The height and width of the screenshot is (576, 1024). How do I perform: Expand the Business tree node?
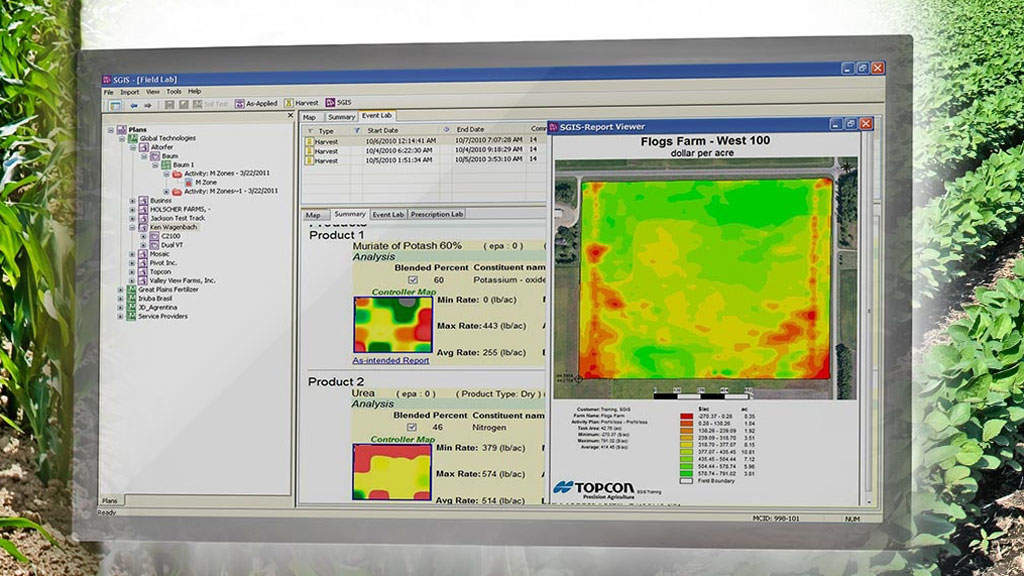pyautogui.click(x=133, y=201)
